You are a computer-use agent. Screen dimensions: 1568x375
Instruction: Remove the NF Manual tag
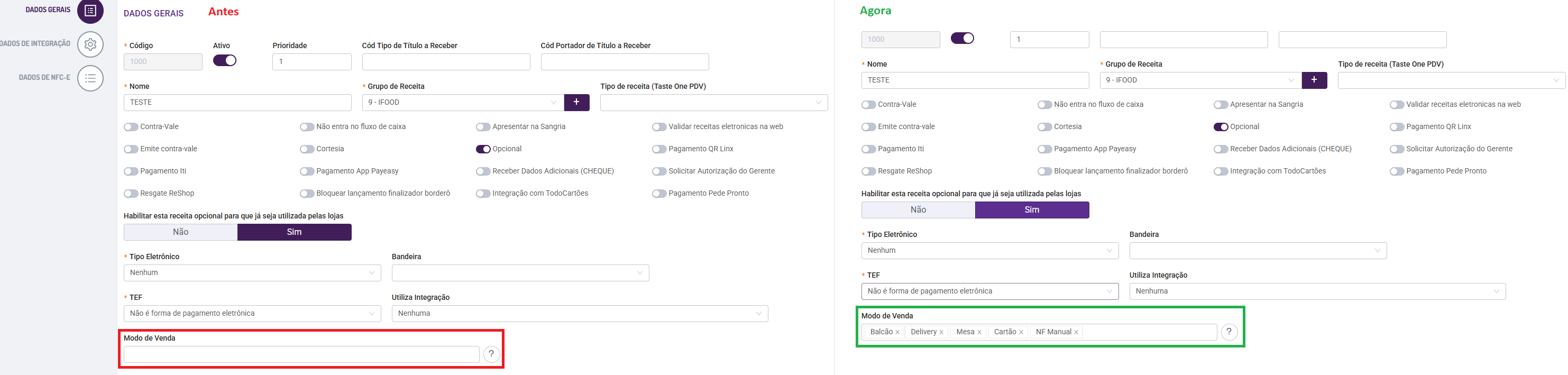click(1076, 332)
